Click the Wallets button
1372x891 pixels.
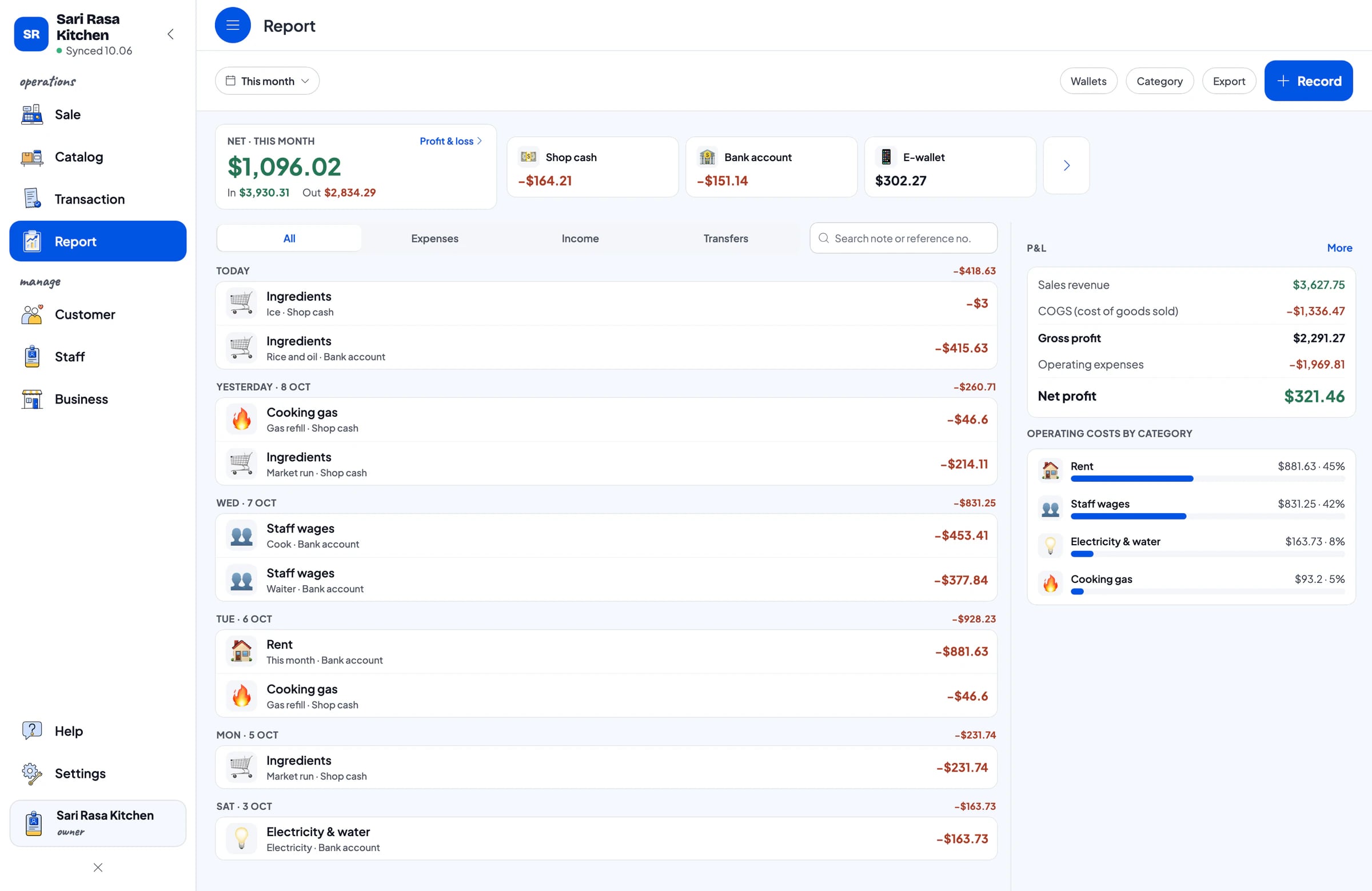click(x=1088, y=81)
